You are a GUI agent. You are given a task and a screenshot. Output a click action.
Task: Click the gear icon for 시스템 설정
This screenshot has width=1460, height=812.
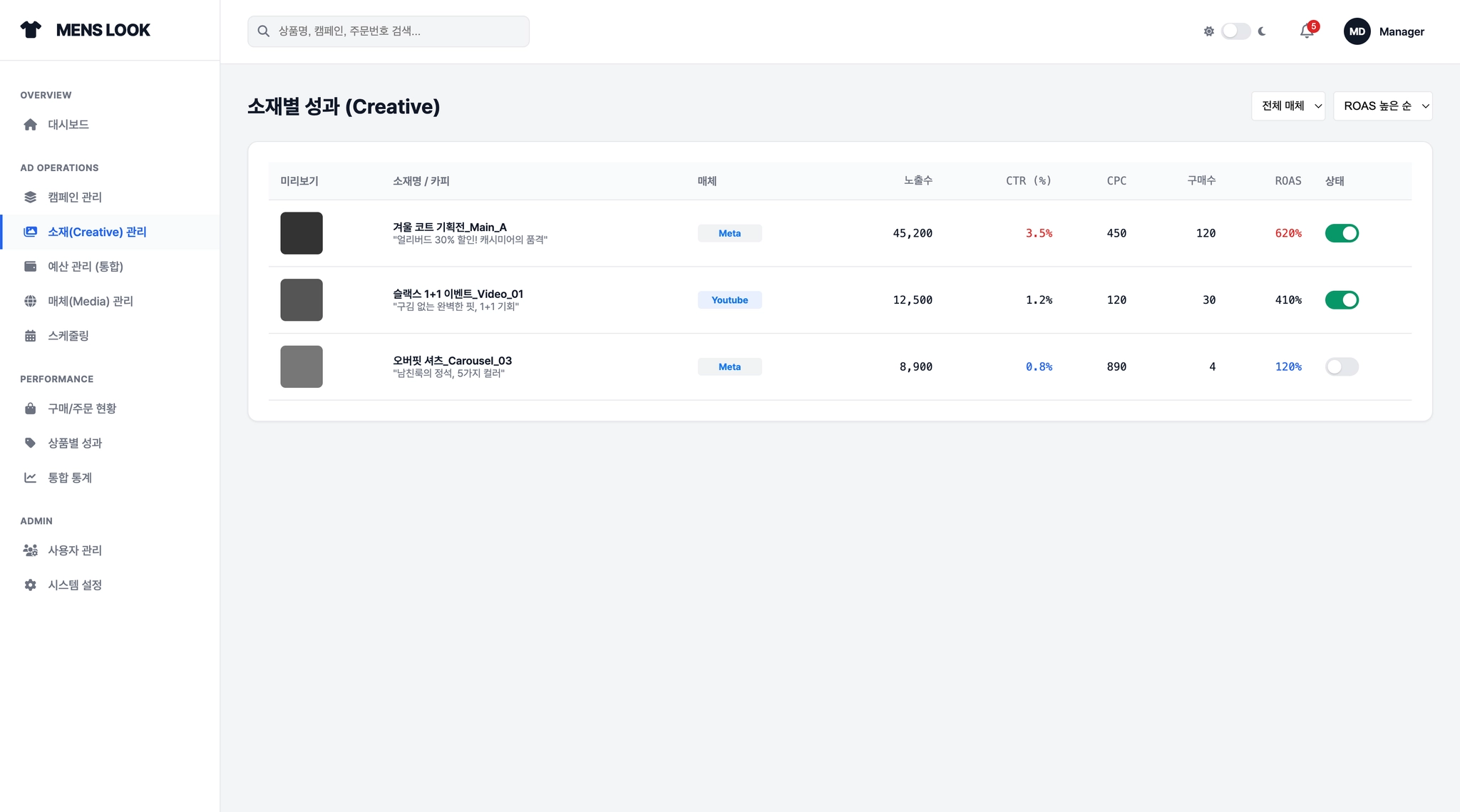click(30, 585)
